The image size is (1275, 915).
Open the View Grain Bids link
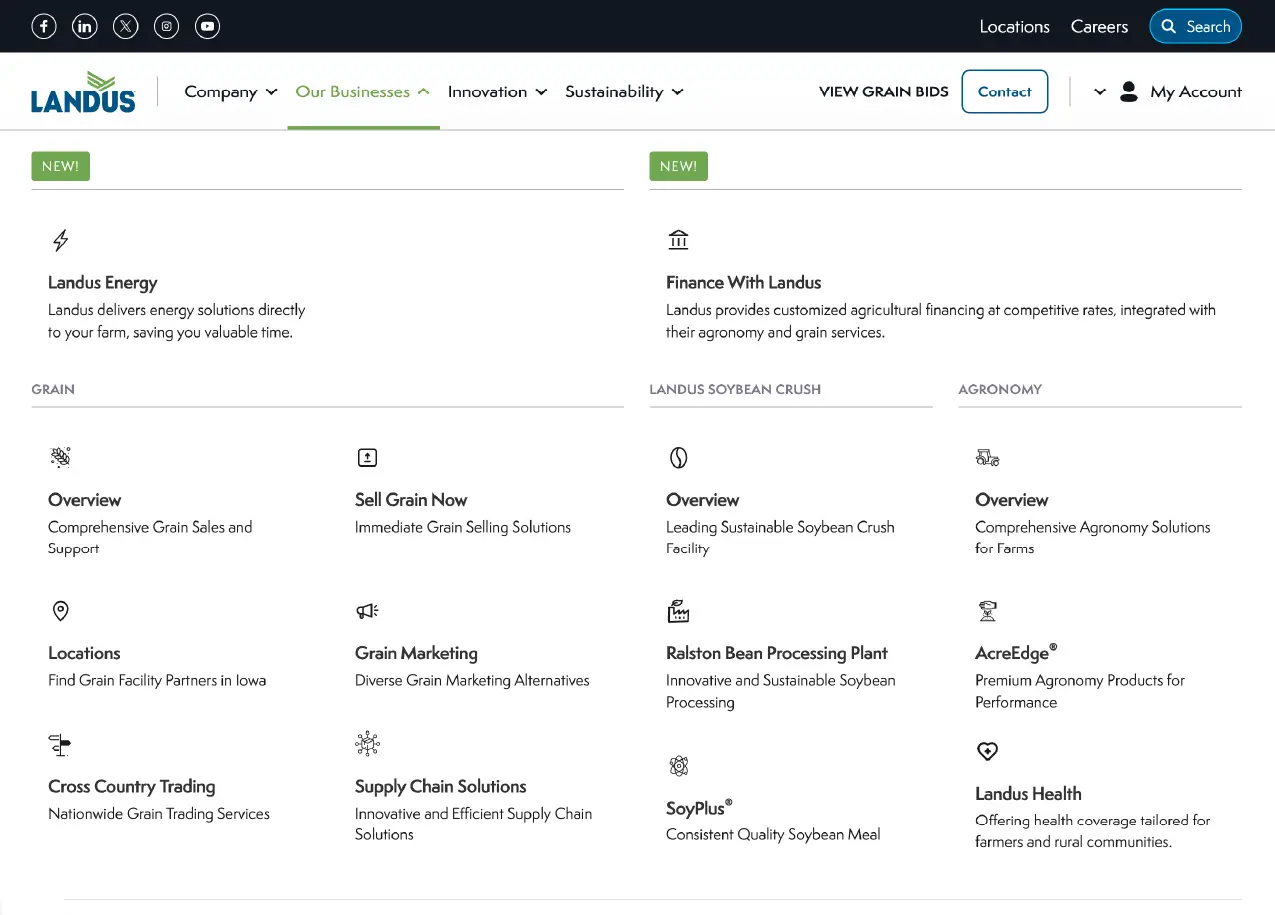point(883,92)
